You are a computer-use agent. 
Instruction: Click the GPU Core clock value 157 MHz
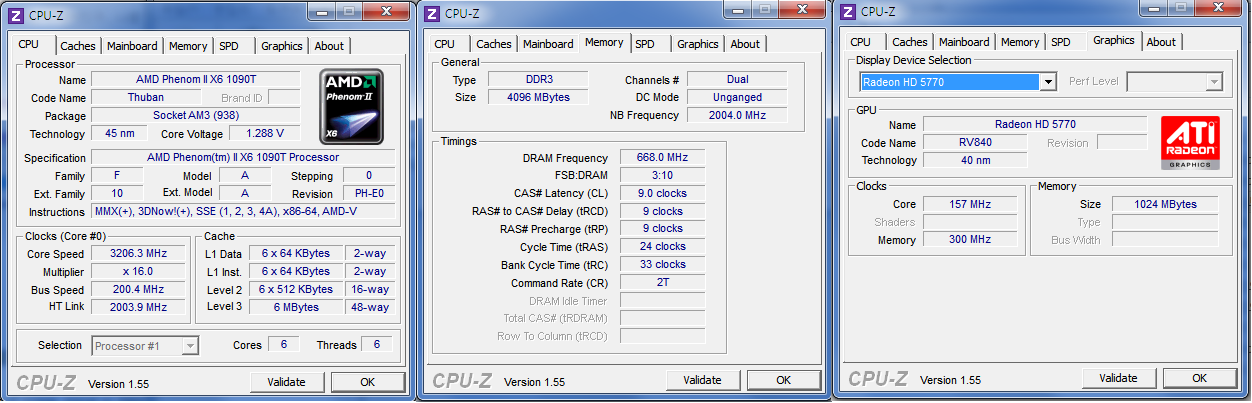970,204
